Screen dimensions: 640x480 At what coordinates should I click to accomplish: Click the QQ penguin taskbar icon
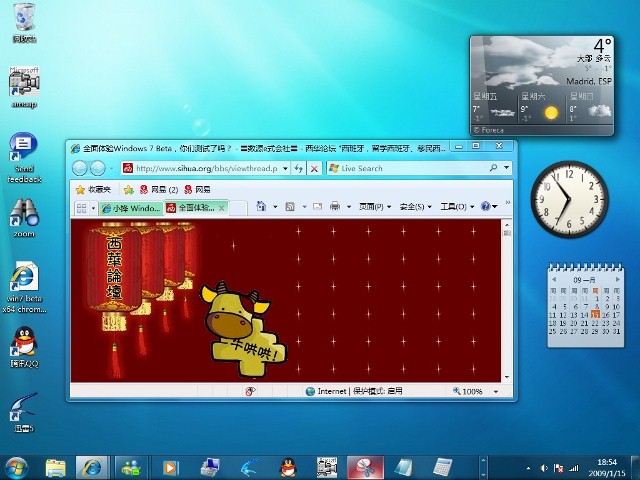288,468
